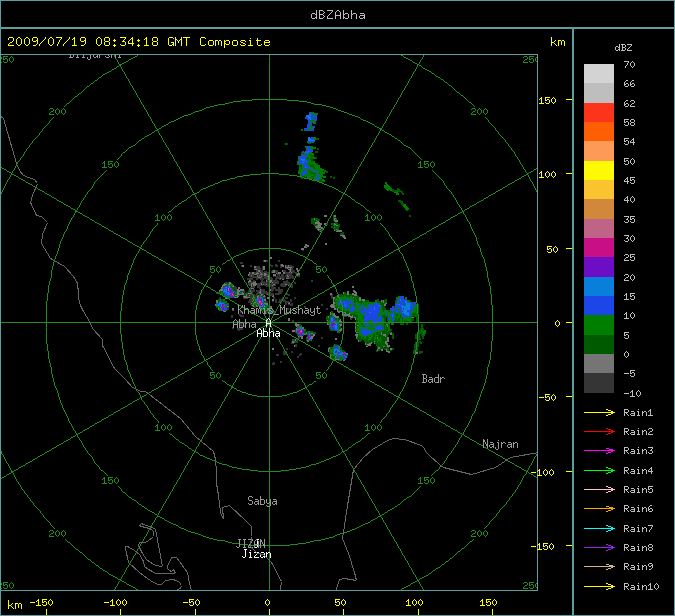Image resolution: width=675 pixels, height=616 pixels.
Task: Pick the bright green 5-10 dBZ swatch
Action: 599,325
